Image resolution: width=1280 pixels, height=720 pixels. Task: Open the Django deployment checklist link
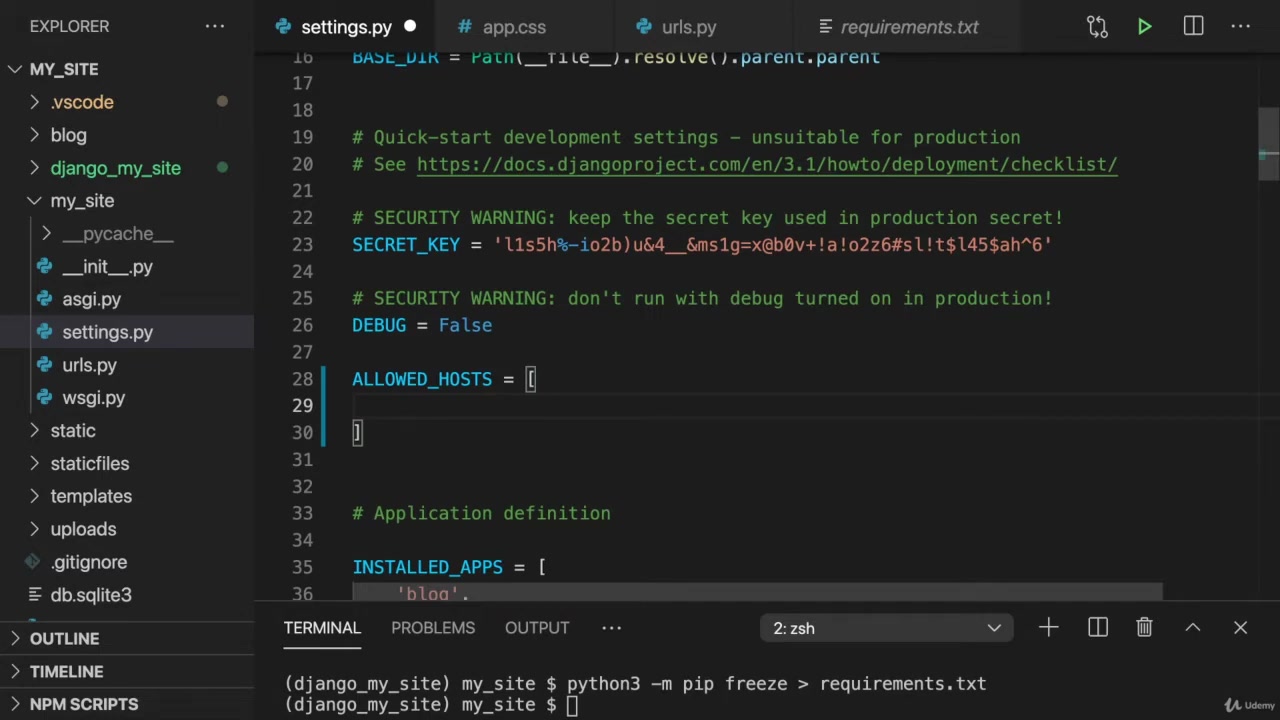766,165
